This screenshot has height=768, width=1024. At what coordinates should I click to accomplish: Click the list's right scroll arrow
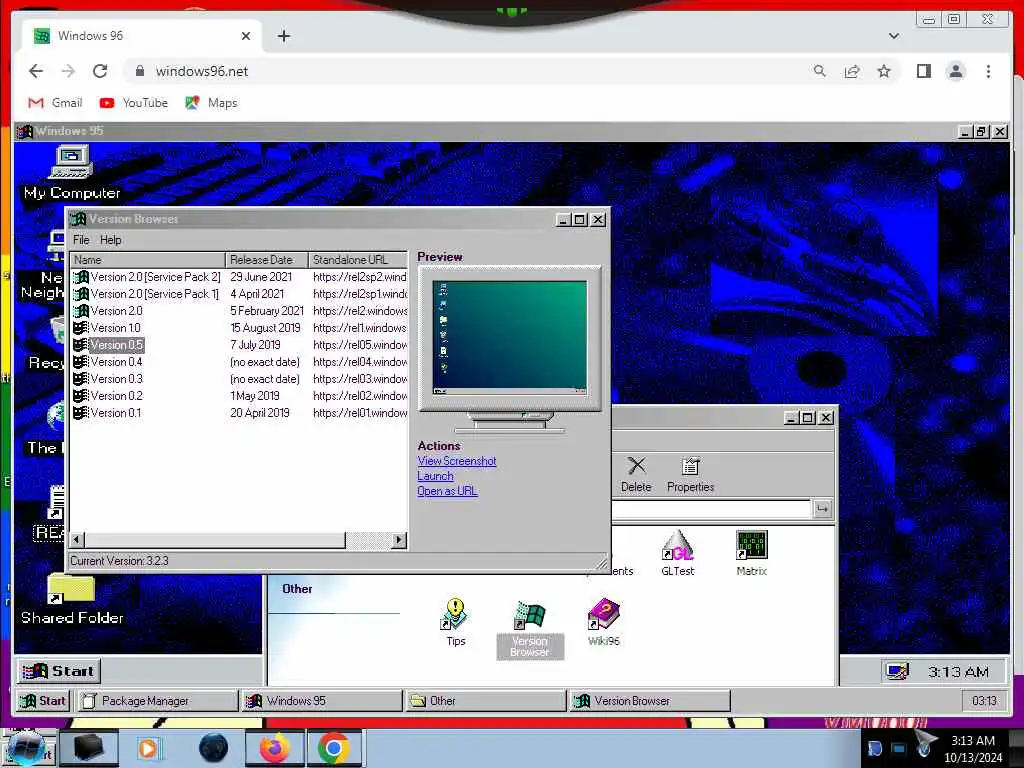point(399,540)
